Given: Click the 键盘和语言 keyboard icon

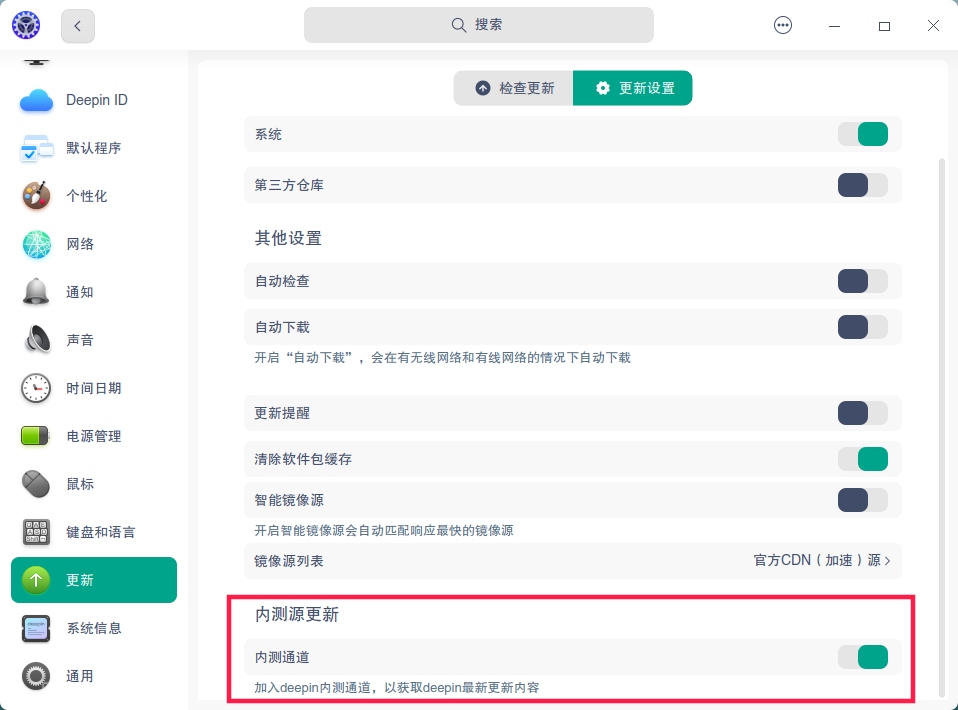Looking at the screenshot, I should [x=36, y=532].
